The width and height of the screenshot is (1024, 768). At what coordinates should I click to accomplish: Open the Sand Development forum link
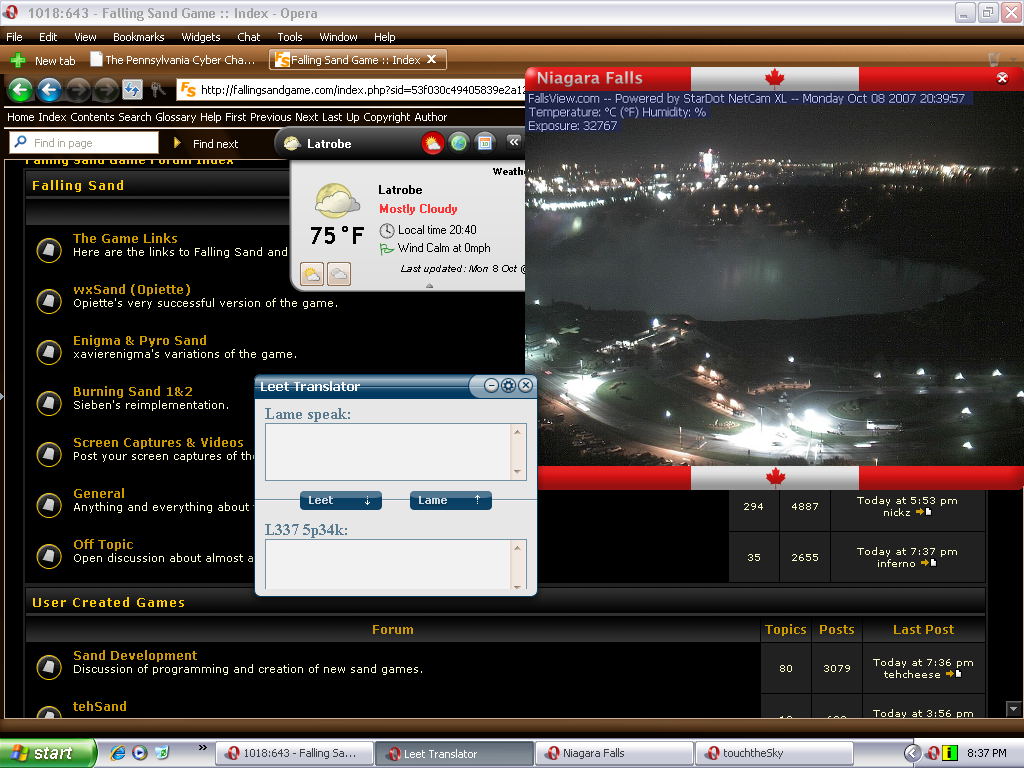click(135, 656)
